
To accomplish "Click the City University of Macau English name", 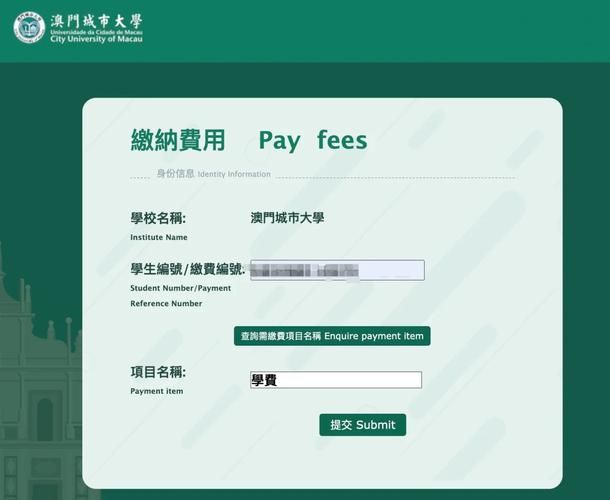I will tap(96, 39).
